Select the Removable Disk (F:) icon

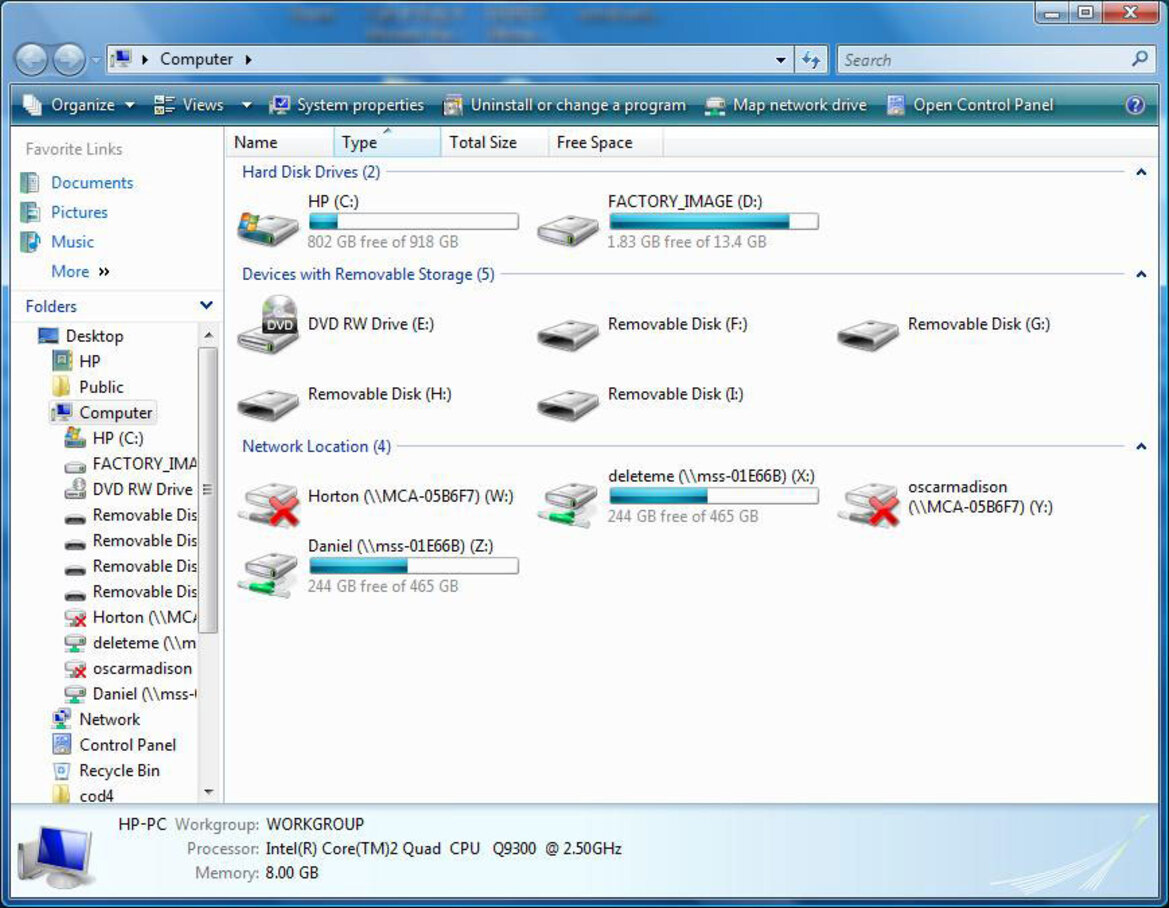[x=568, y=335]
